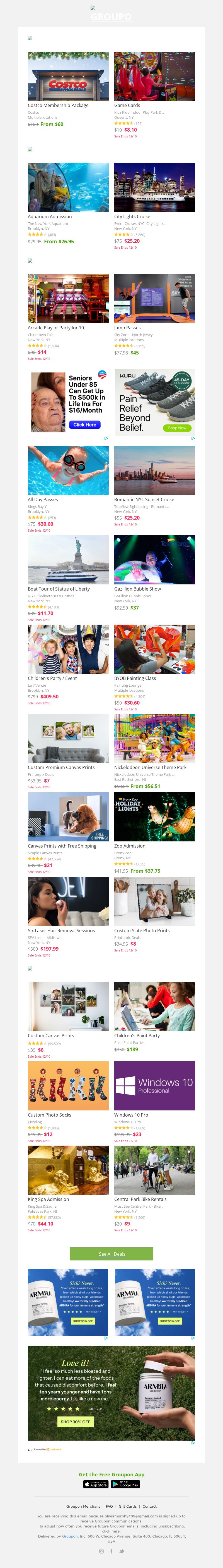
Task: Open the Custom Photo Socks thumbnail
Action: click(x=68, y=1086)
